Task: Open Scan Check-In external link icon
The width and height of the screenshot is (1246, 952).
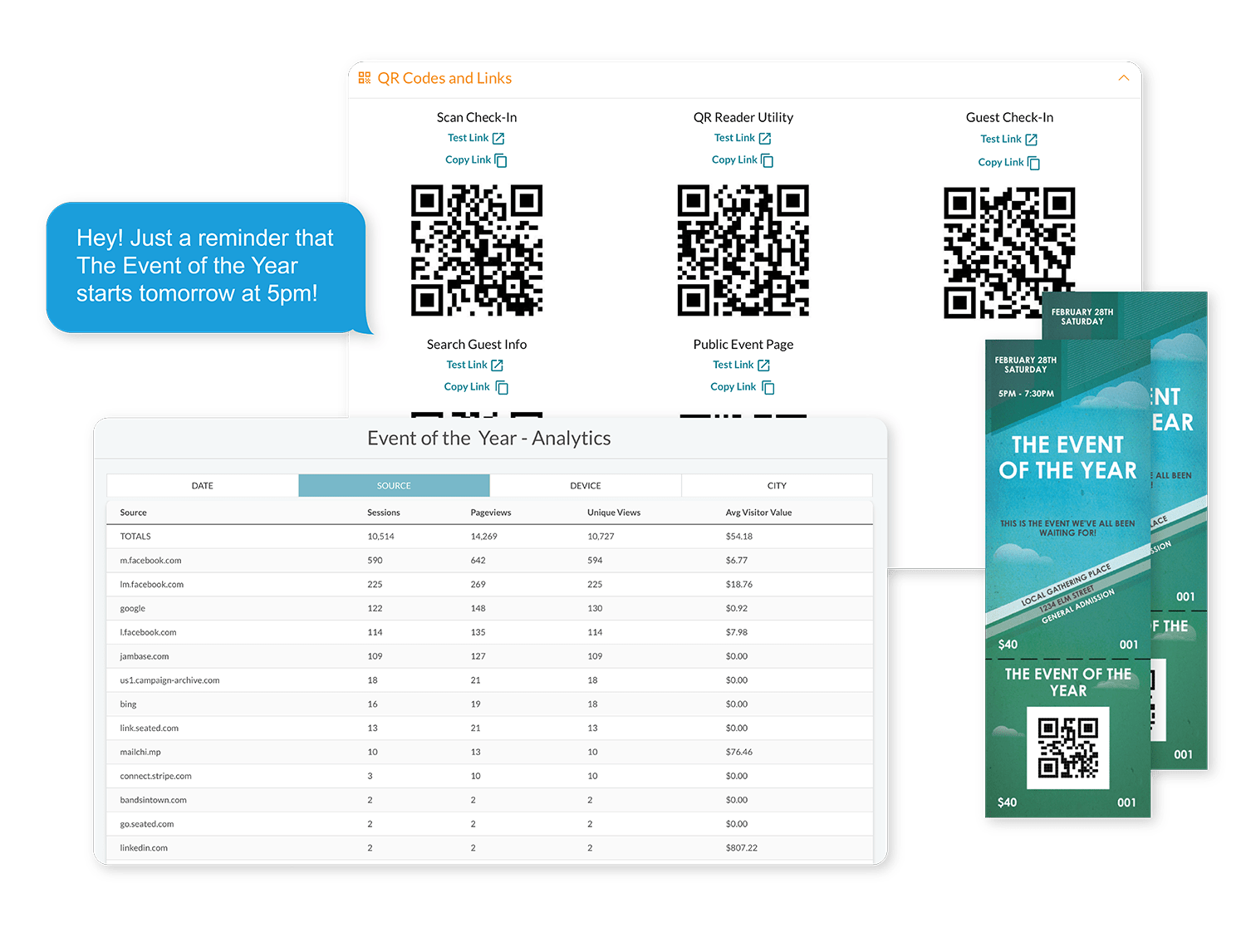Action: pyautogui.click(x=498, y=139)
